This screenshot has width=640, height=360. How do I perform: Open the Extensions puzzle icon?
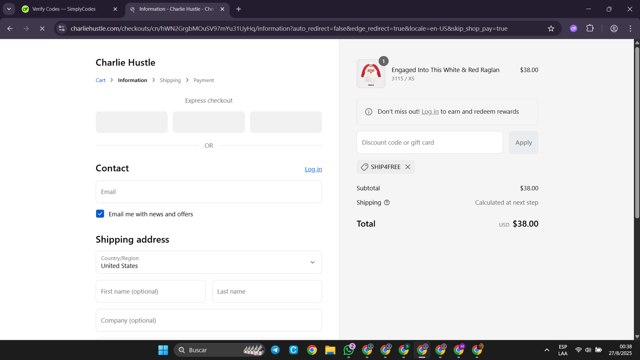coord(590,29)
